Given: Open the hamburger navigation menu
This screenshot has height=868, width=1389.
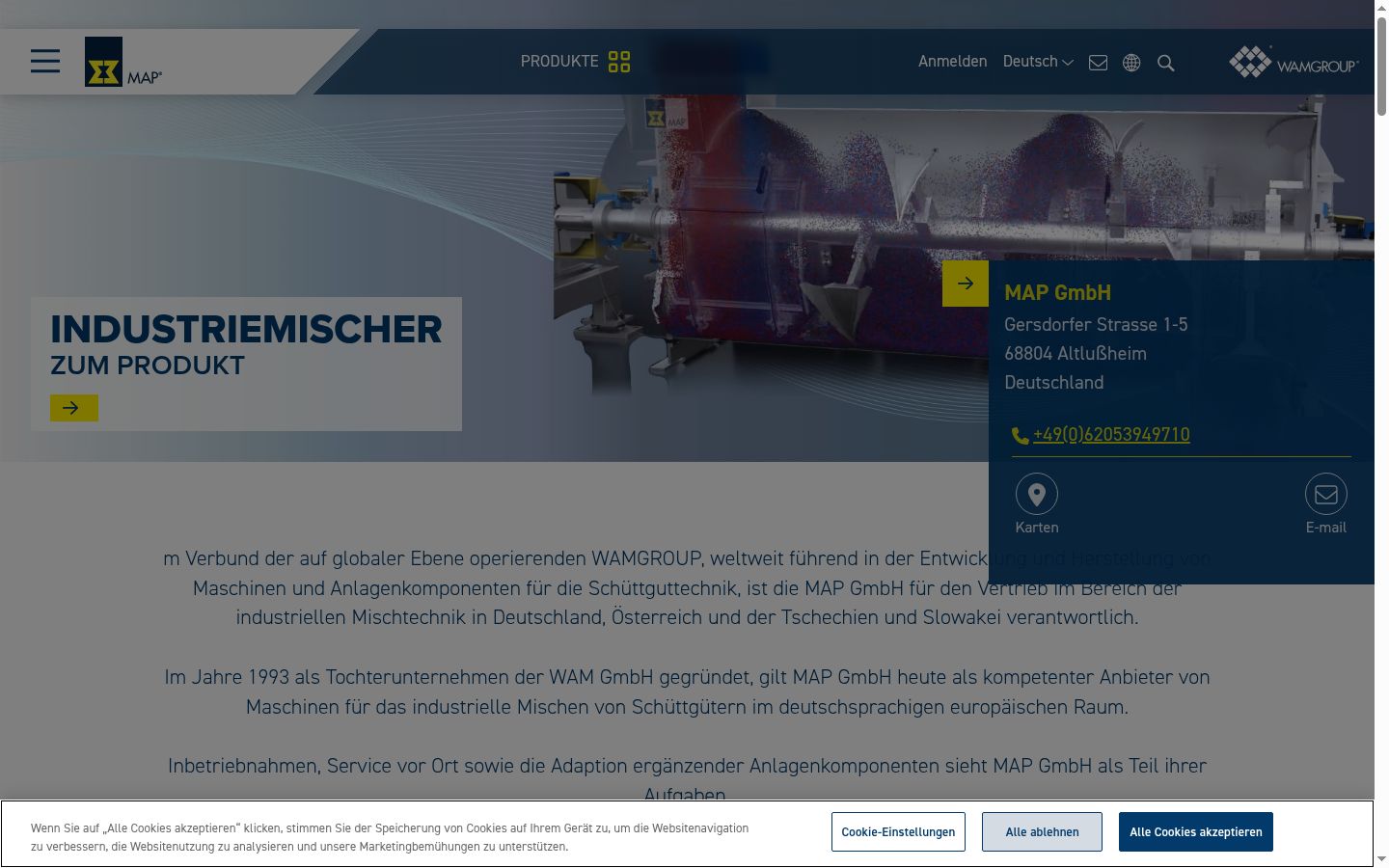Looking at the screenshot, I should tap(45, 62).
